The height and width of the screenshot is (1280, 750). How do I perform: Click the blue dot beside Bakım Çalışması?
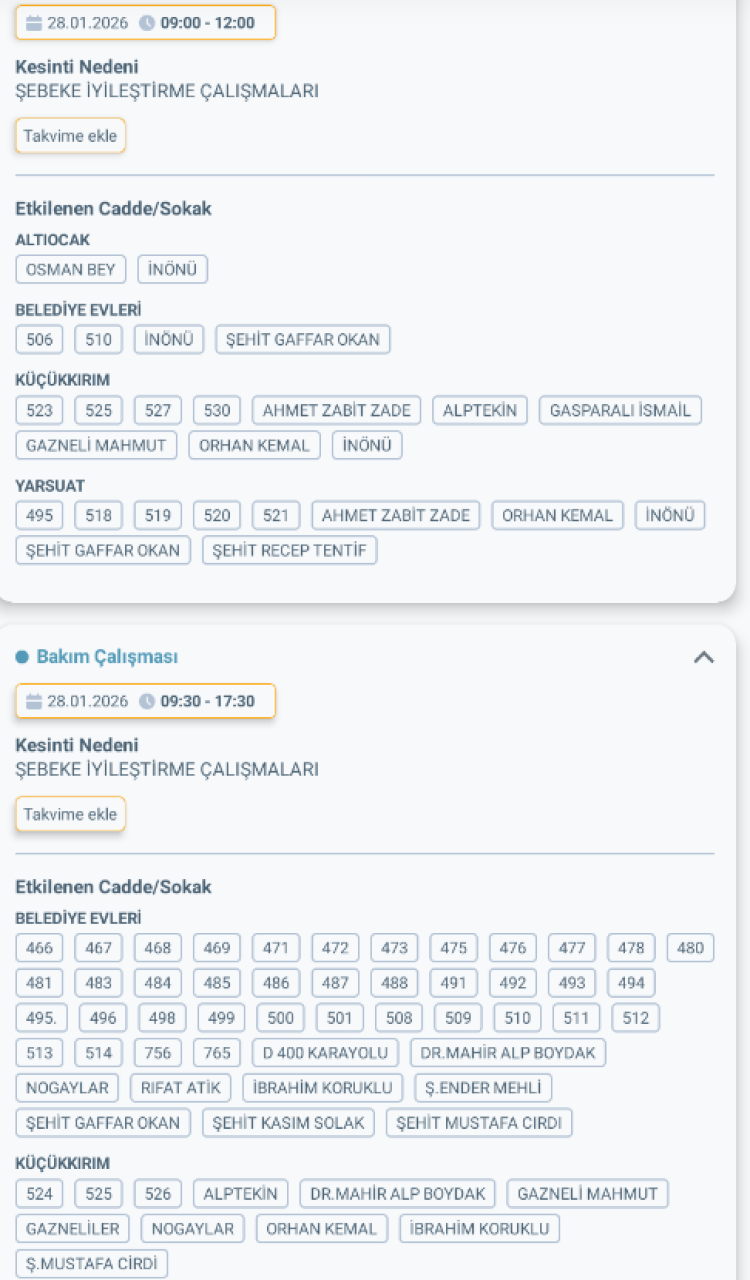(22, 657)
